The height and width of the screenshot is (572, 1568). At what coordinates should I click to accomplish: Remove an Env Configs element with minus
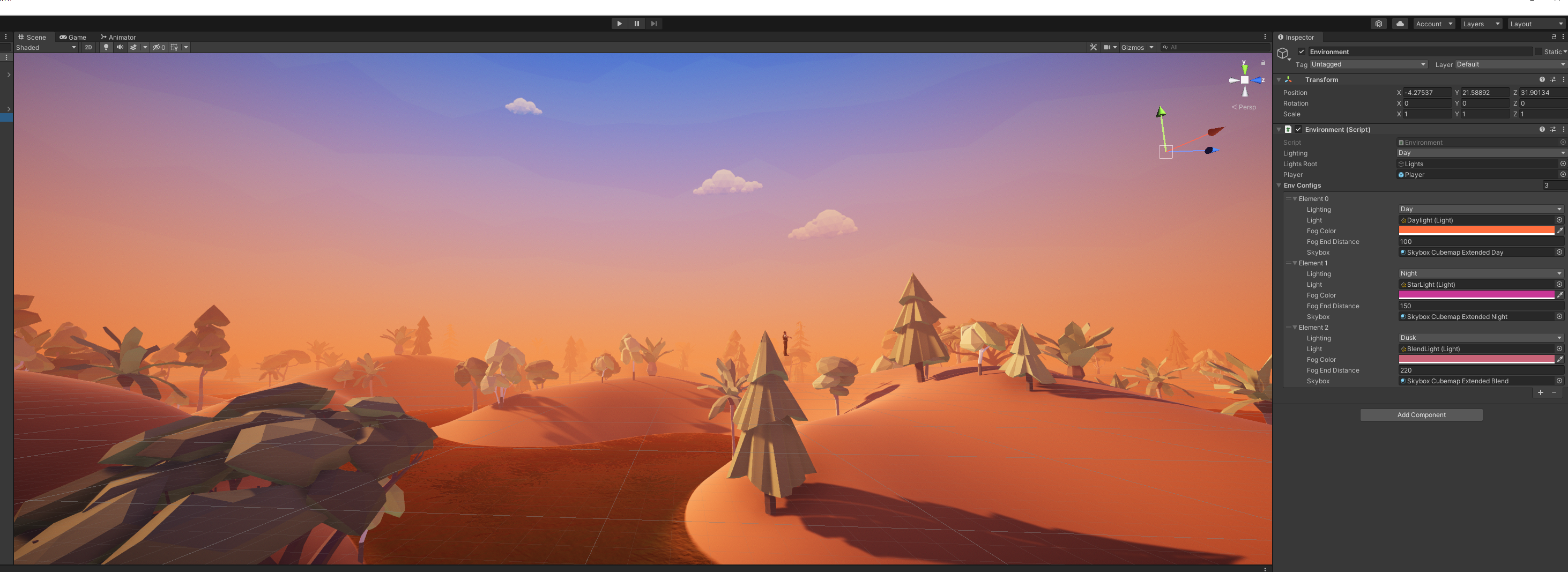tap(1554, 392)
